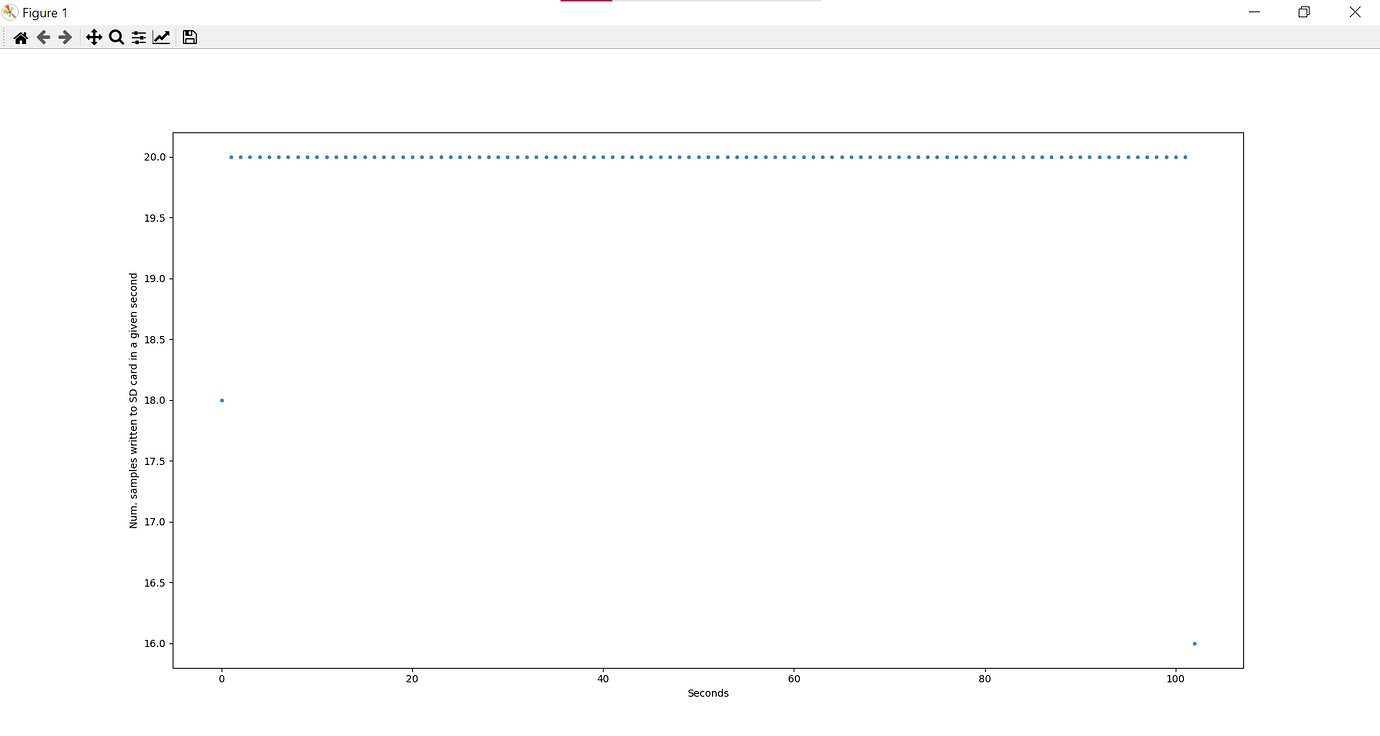
Task: Click the Seconds label under the x-axis
Action: point(708,692)
